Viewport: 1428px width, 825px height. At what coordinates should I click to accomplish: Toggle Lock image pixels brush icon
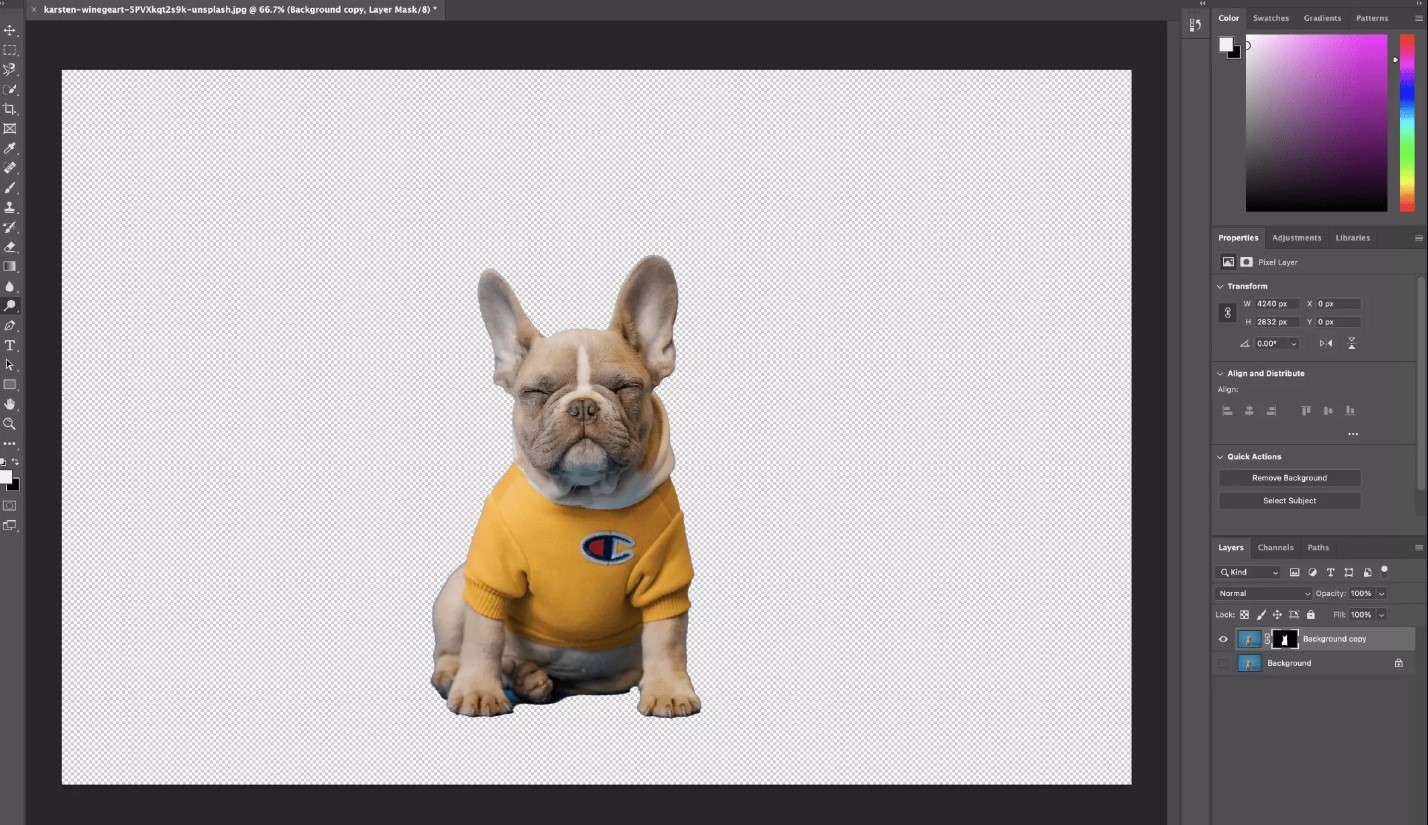click(1261, 615)
